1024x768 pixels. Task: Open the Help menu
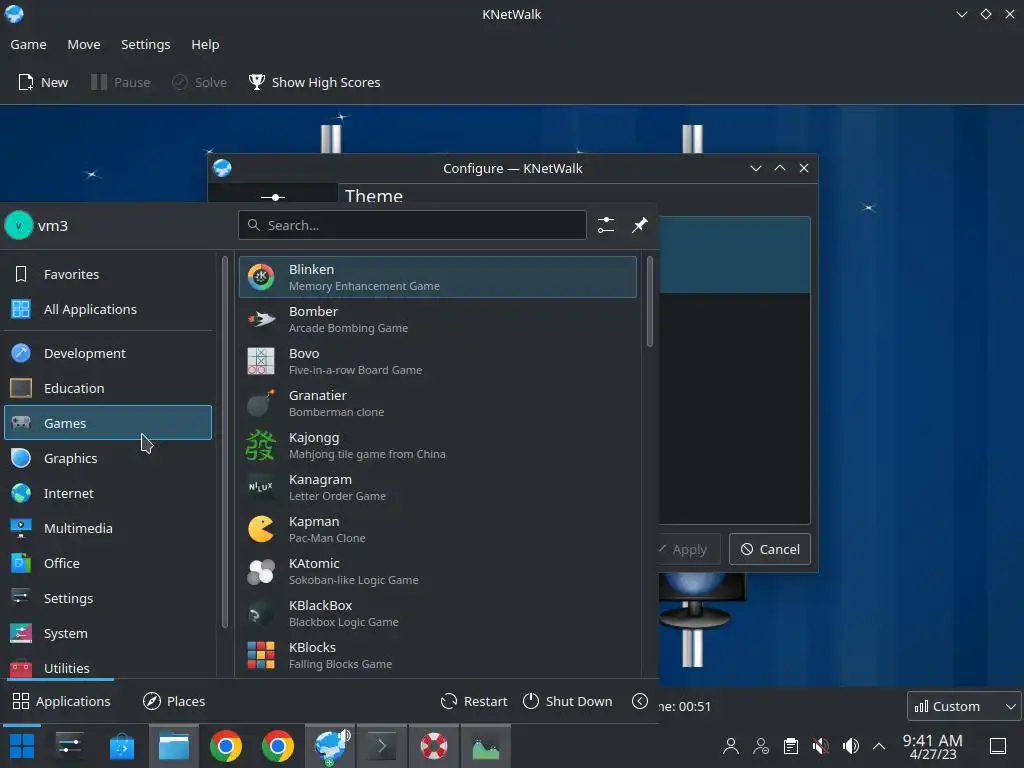click(x=205, y=44)
